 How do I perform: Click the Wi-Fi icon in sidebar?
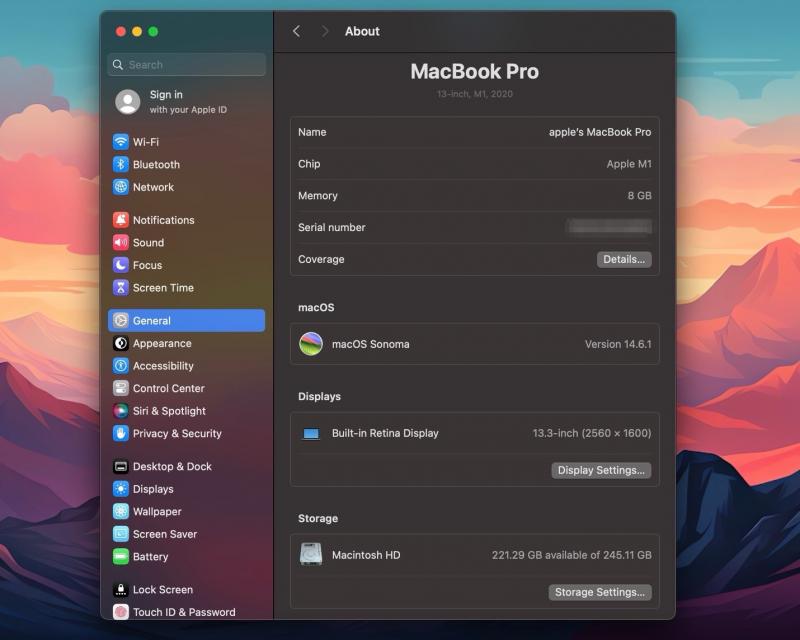click(x=121, y=141)
